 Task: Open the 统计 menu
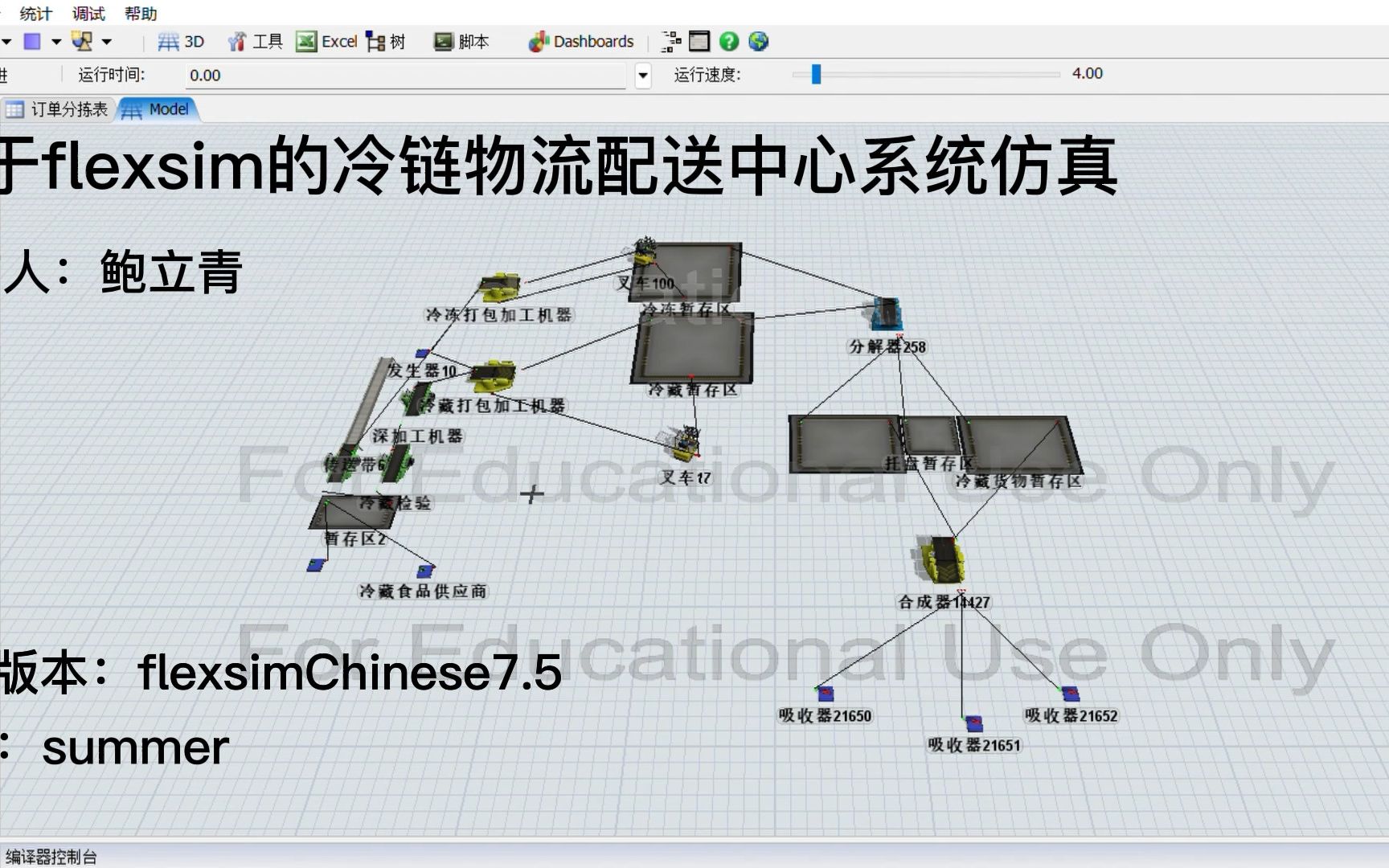point(35,14)
